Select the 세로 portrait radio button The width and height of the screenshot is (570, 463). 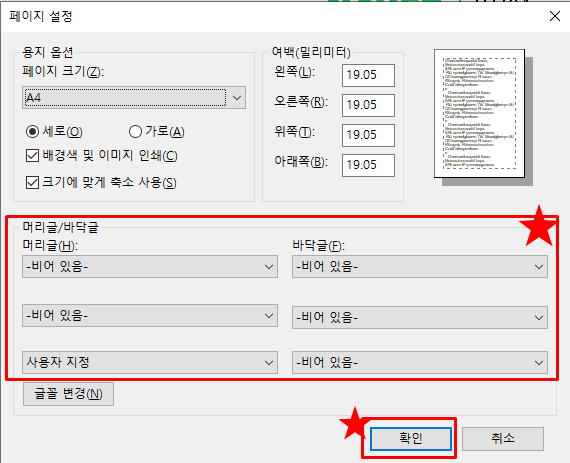click(32, 132)
